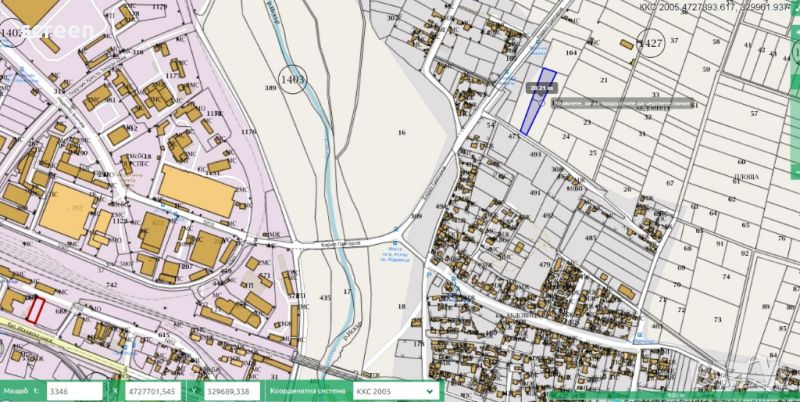Select parcel 1170 along the road

[x=248, y=132]
